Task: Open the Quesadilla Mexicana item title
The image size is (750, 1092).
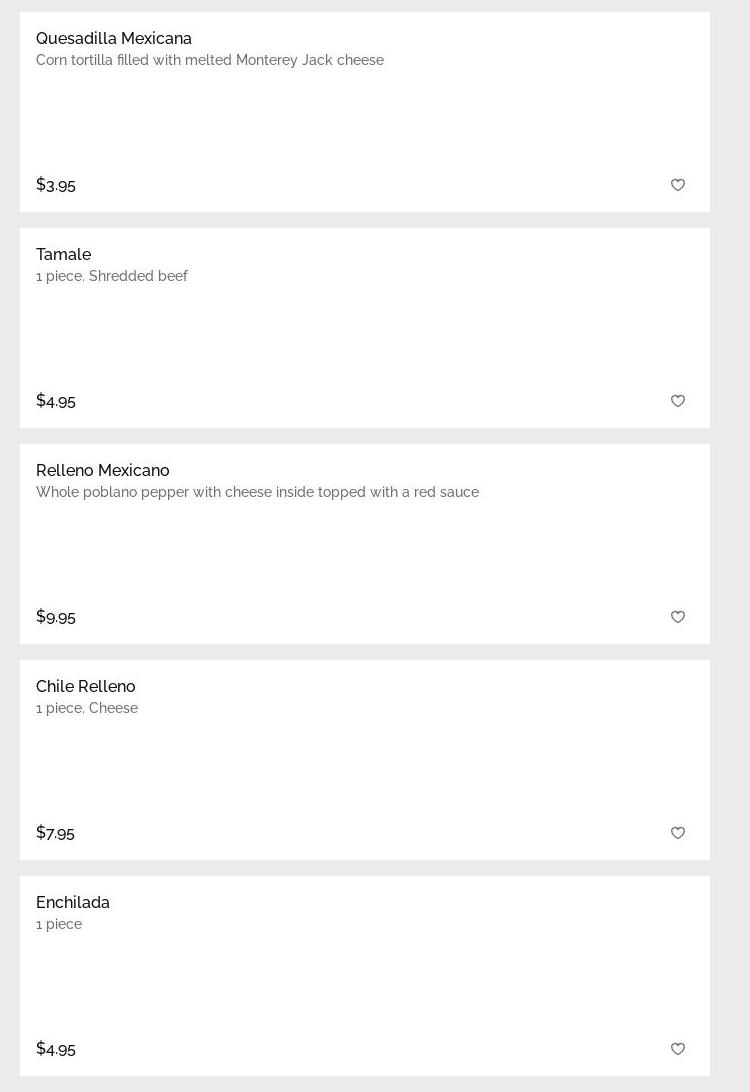Action: tap(114, 38)
